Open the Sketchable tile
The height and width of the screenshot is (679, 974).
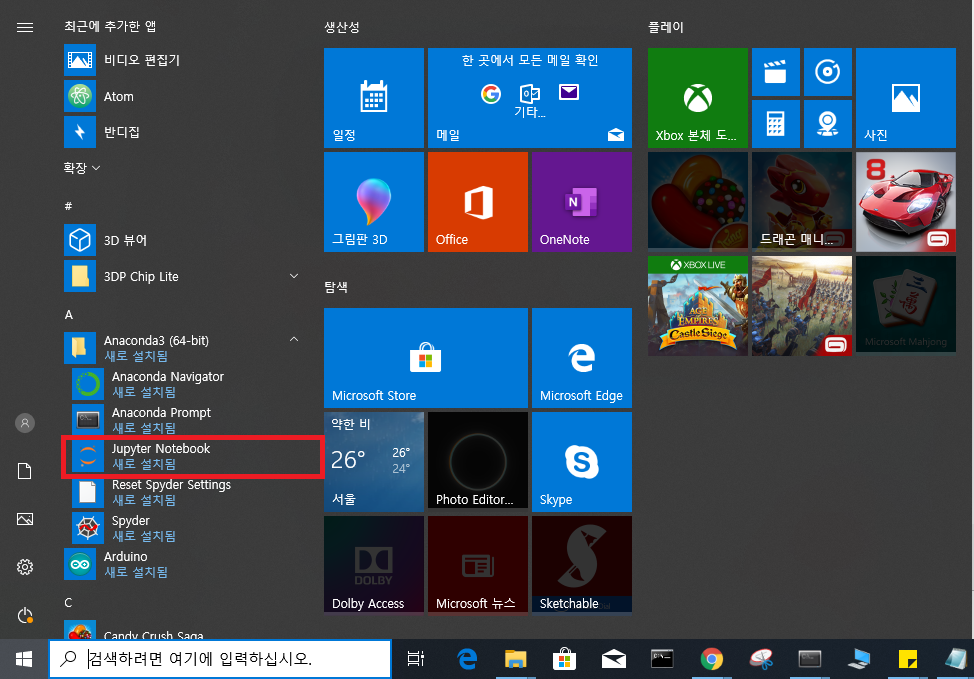pos(581,564)
